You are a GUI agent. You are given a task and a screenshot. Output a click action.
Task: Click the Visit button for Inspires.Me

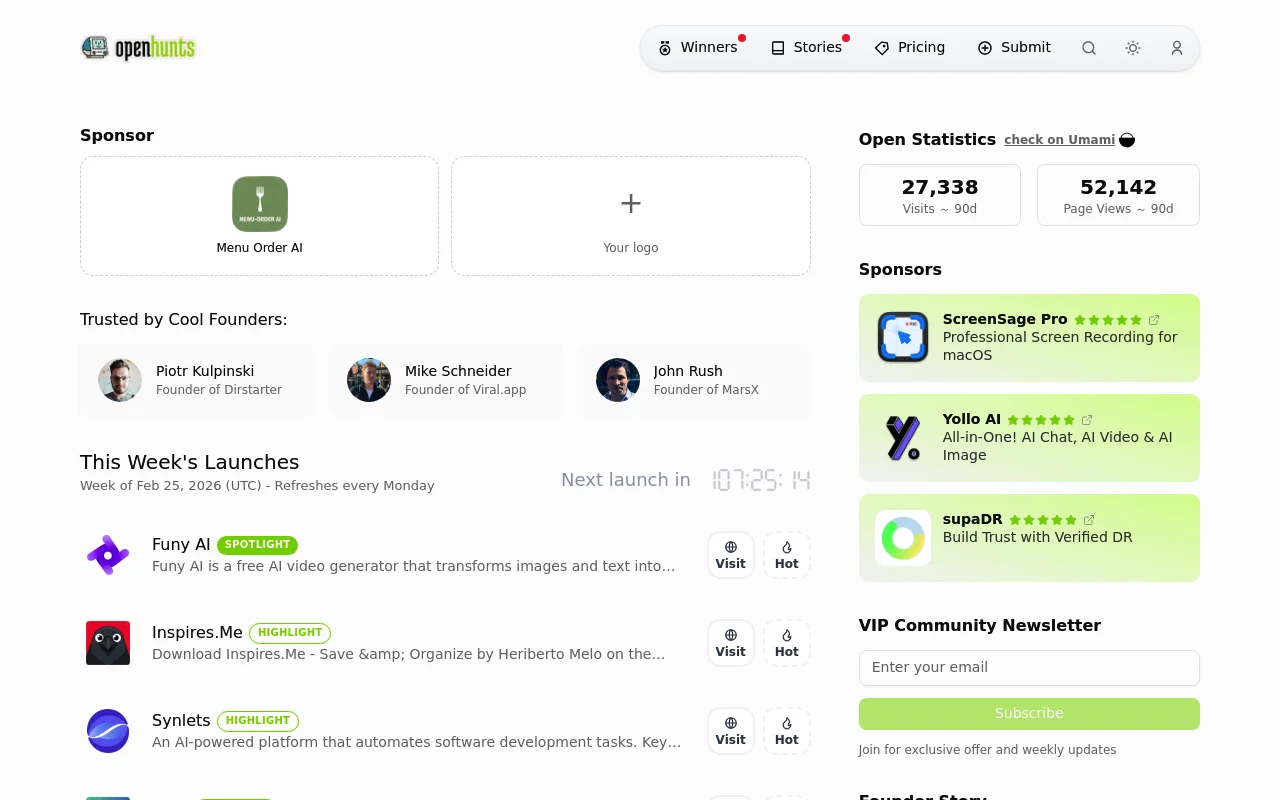730,643
